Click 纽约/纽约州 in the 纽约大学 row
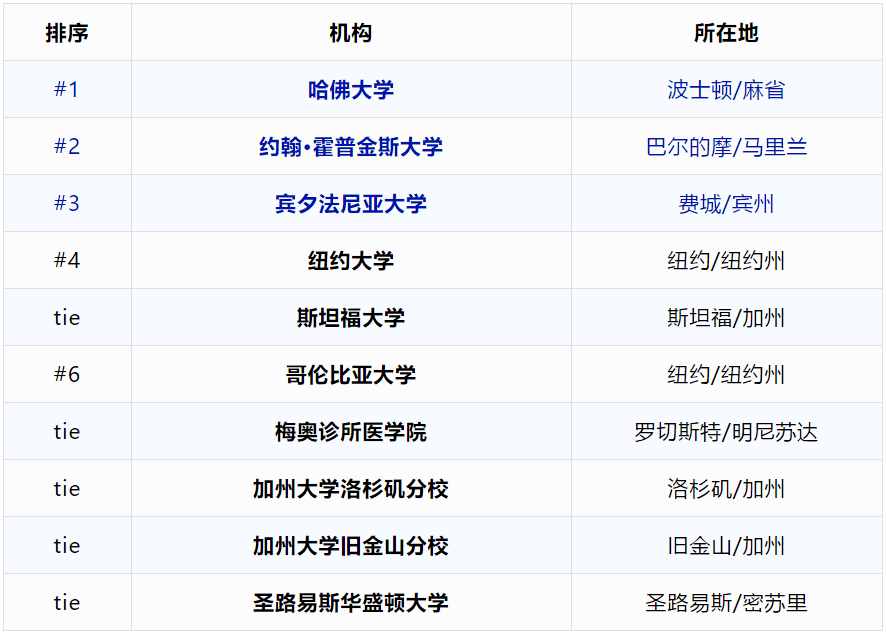Viewport: 886px width, 636px height. [726, 261]
